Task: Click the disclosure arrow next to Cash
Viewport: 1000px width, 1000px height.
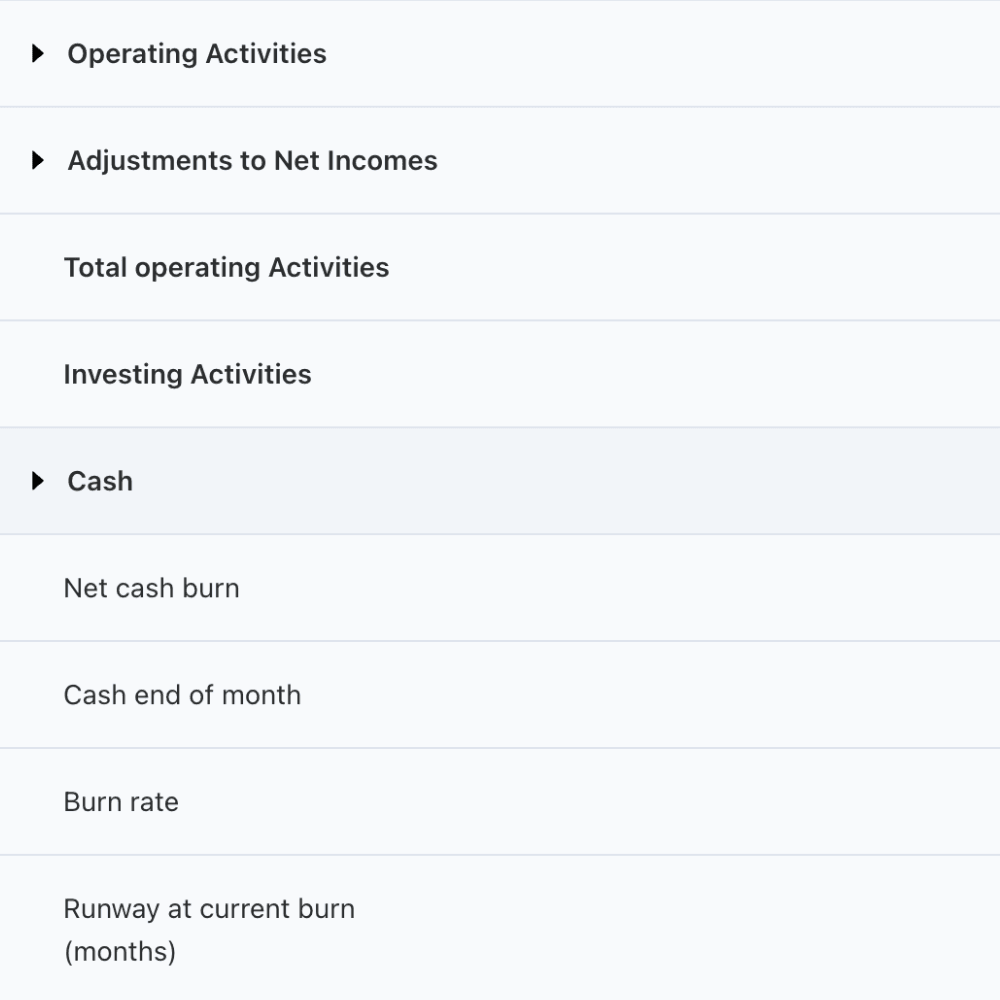Action: [x=38, y=481]
